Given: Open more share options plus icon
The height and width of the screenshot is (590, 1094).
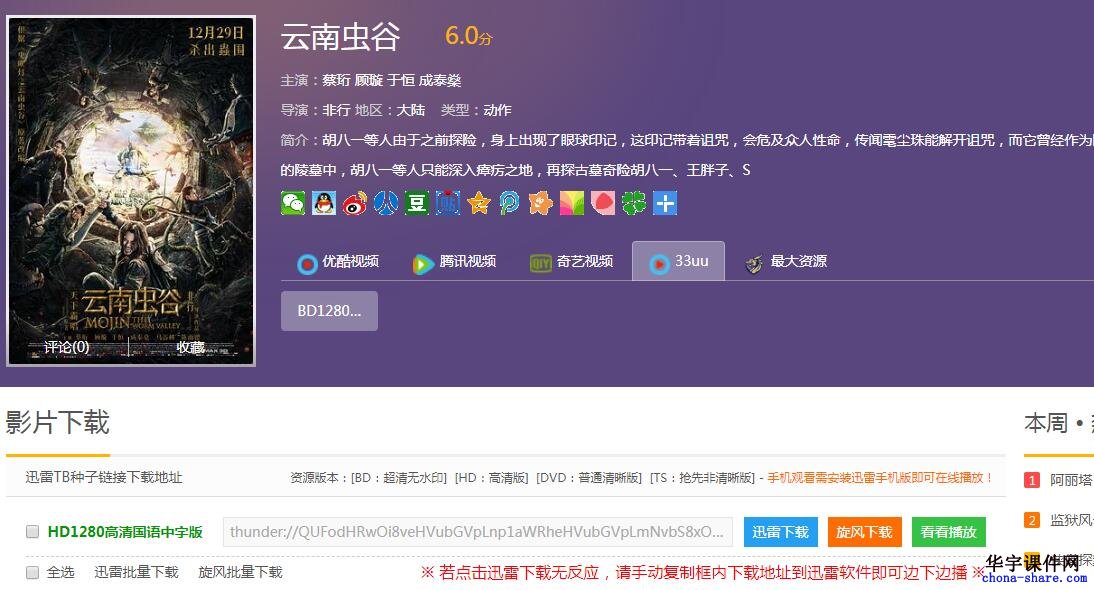Looking at the screenshot, I should click(665, 203).
